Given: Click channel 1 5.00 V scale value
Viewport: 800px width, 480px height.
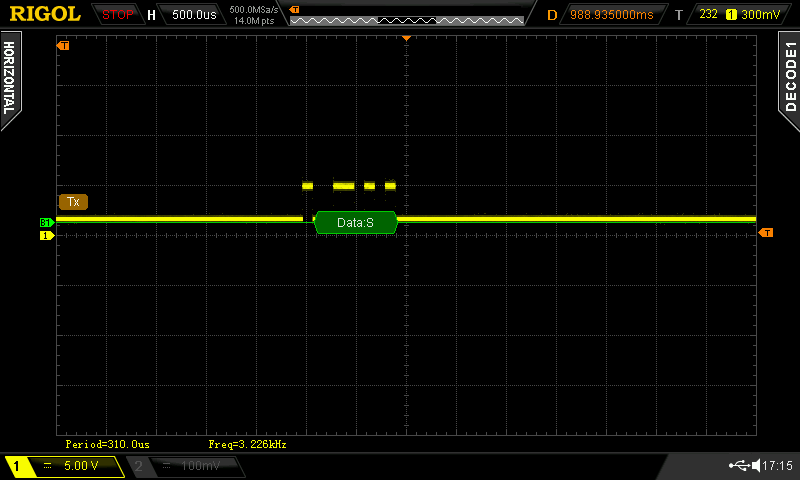Looking at the screenshot, I should 81,465.
